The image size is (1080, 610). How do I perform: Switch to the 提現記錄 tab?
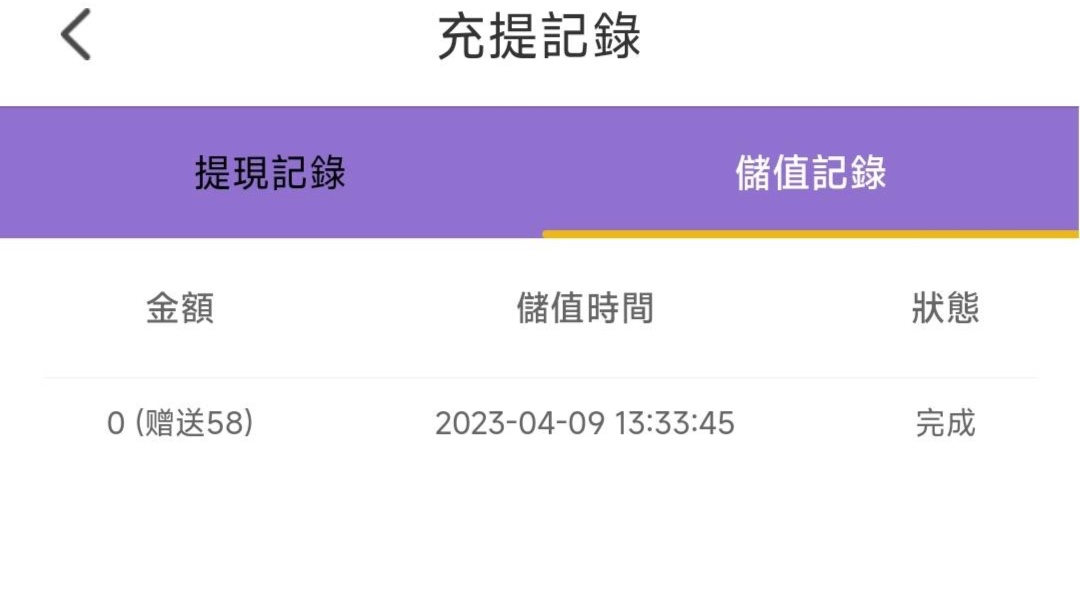point(270,173)
